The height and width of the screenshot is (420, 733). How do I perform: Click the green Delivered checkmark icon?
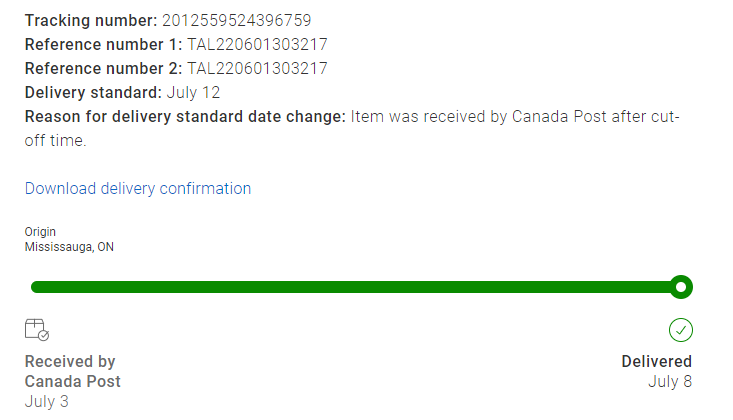pos(681,330)
